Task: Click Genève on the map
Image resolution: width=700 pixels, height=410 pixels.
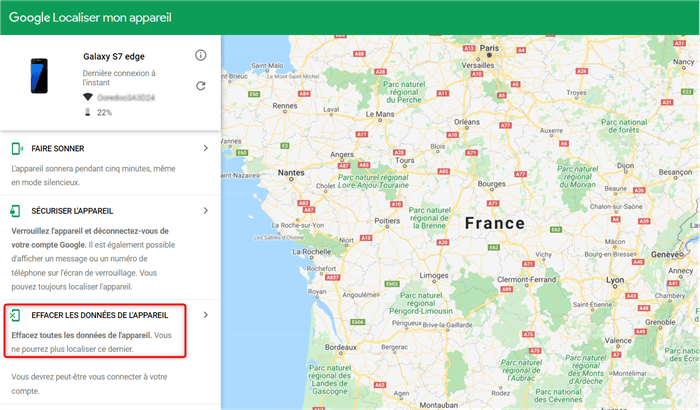Action: click(x=667, y=255)
